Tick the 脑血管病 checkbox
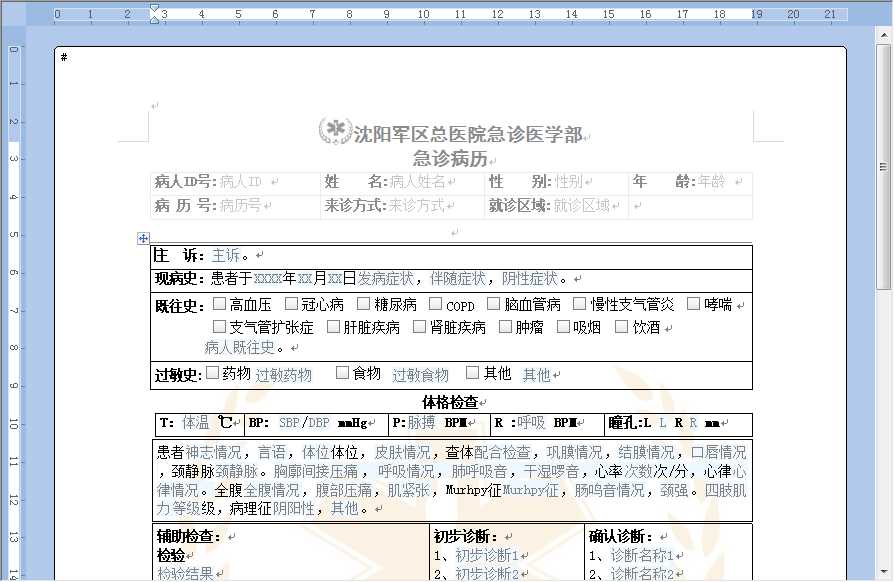Image resolution: width=894 pixels, height=582 pixels. [x=494, y=304]
